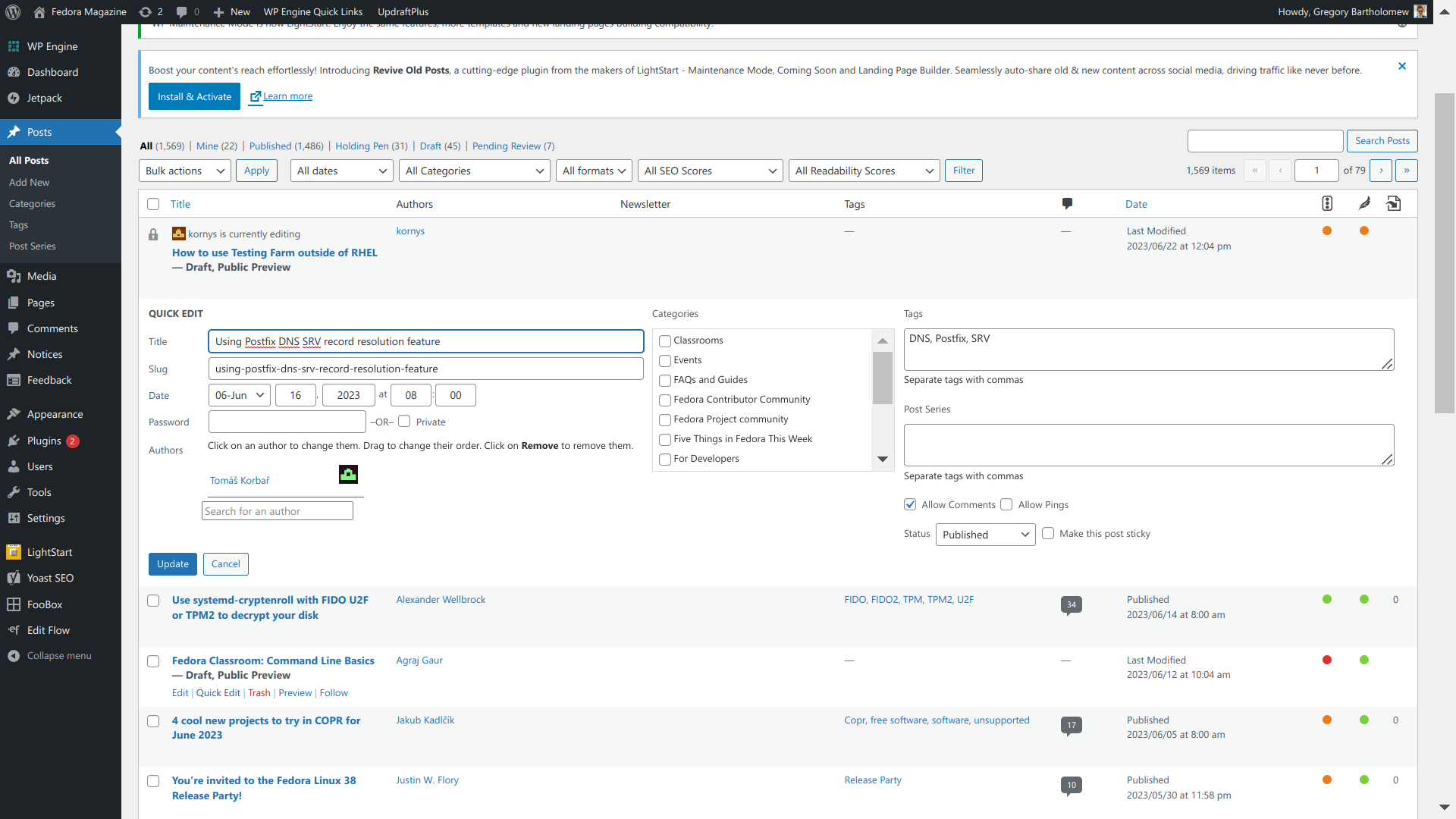Open the Dashboard gauge icon
The height and width of the screenshot is (819, 1456).
click(x=14, y=72)
